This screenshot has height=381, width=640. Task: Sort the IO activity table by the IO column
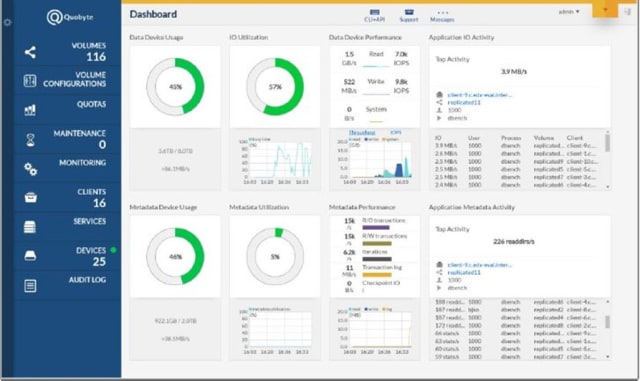(438, 138)
